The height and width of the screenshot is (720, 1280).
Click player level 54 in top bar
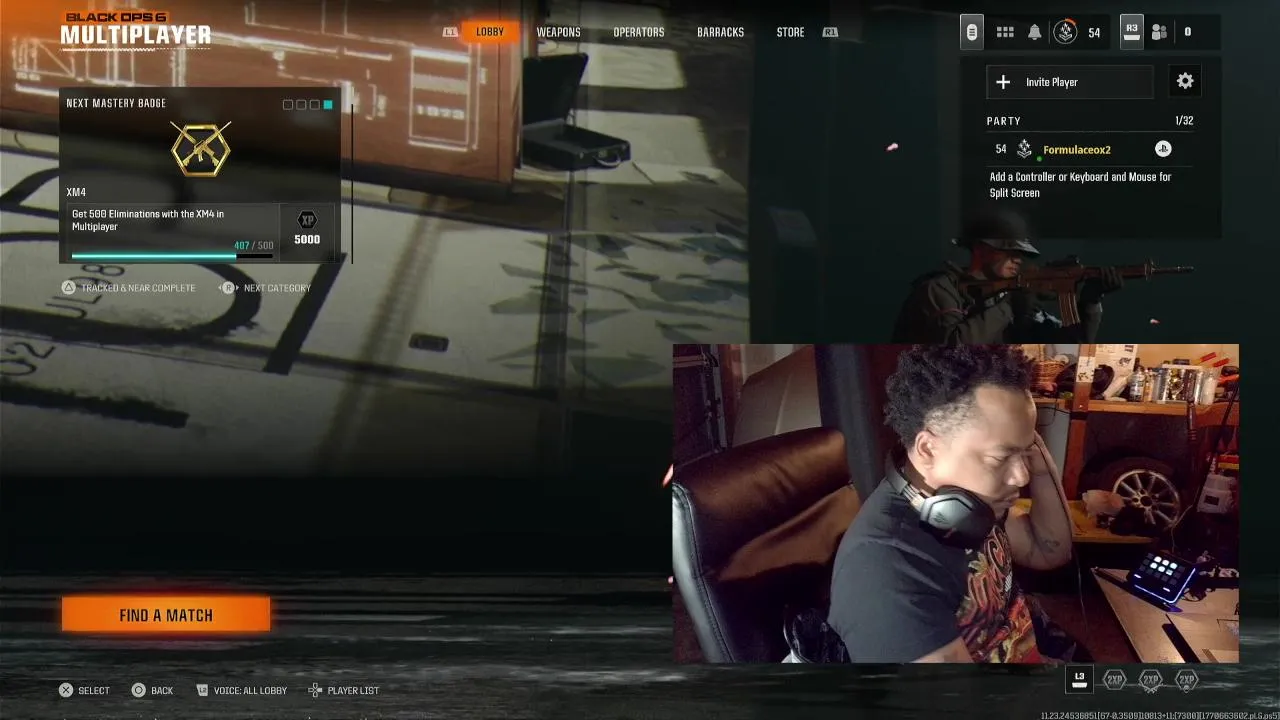pos(1094,32)
